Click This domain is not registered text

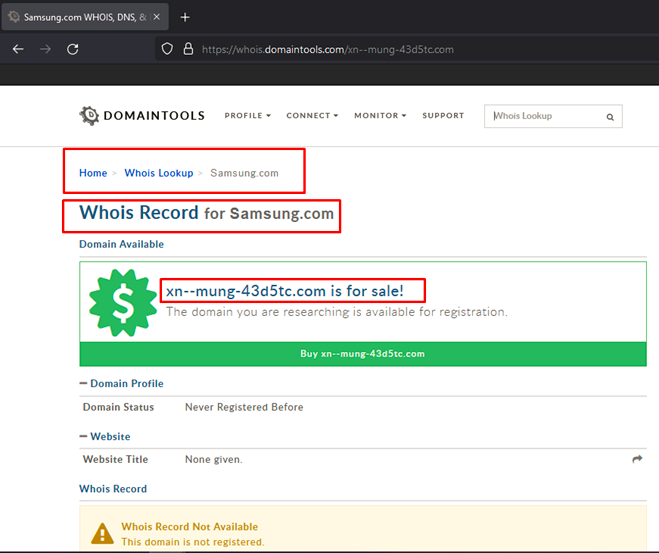point(193,542)
